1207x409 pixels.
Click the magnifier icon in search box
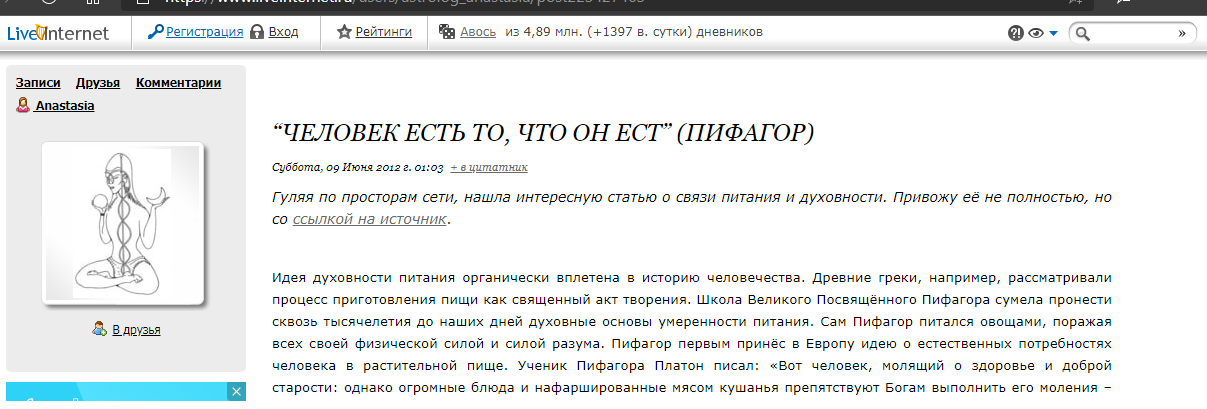coord(1082,33)
